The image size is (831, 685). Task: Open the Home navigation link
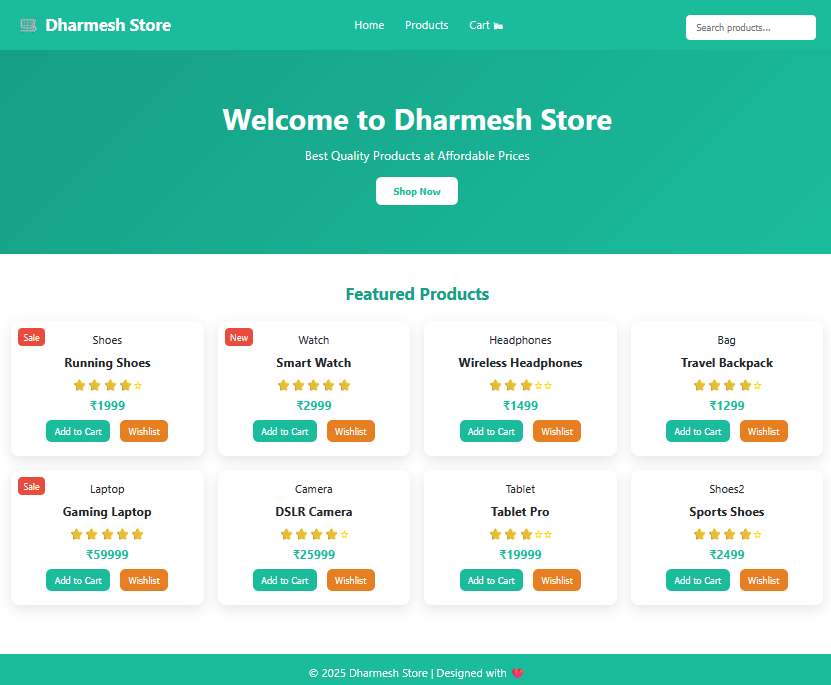[x=369, y=25]
